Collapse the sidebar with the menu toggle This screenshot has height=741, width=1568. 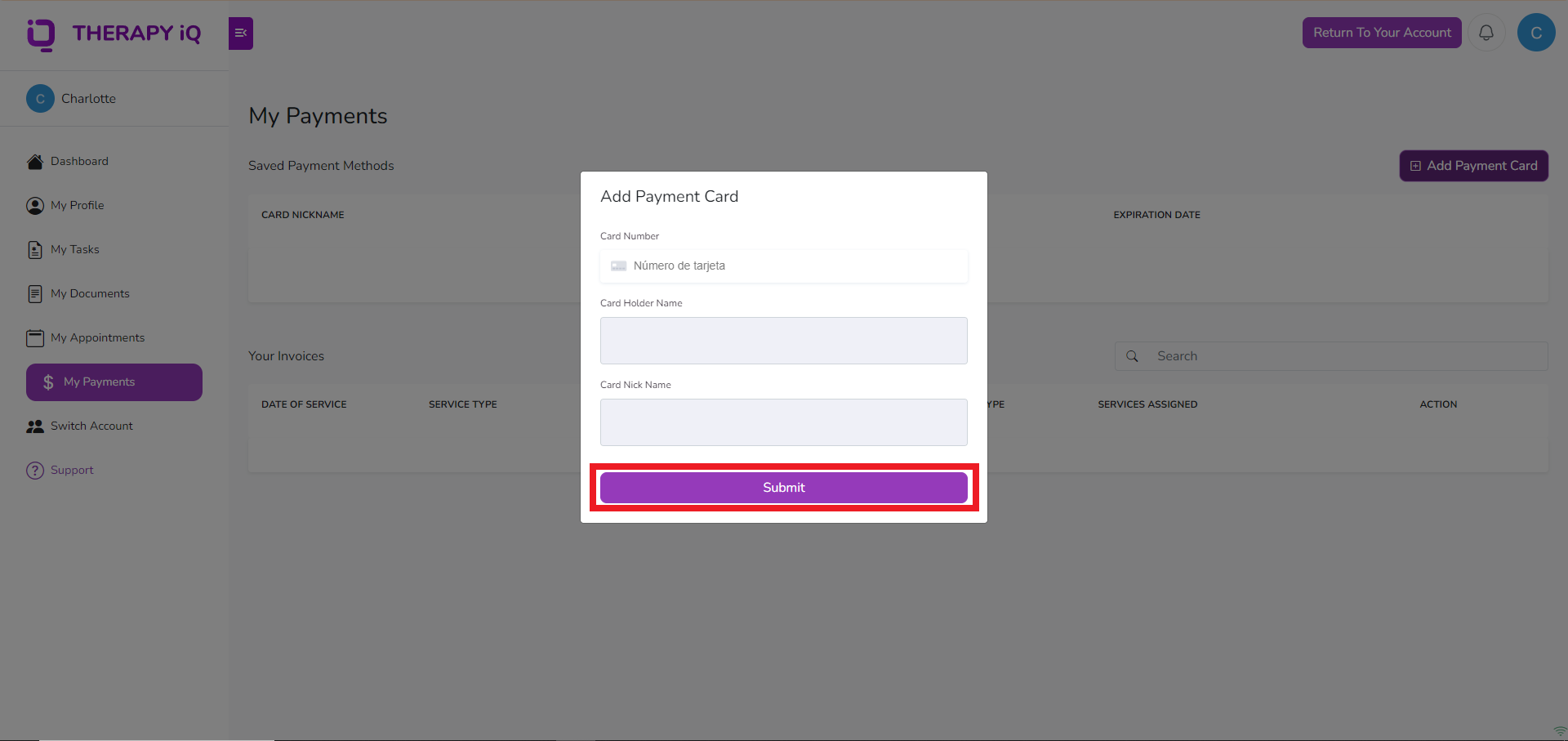coord(240,33)
